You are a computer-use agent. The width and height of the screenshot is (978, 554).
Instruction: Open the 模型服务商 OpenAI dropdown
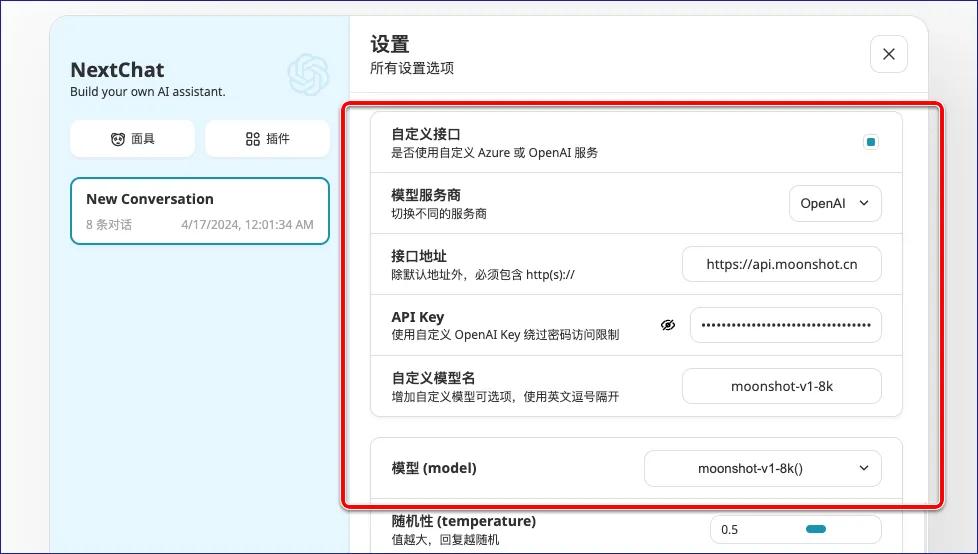click(x=834, y=203)
